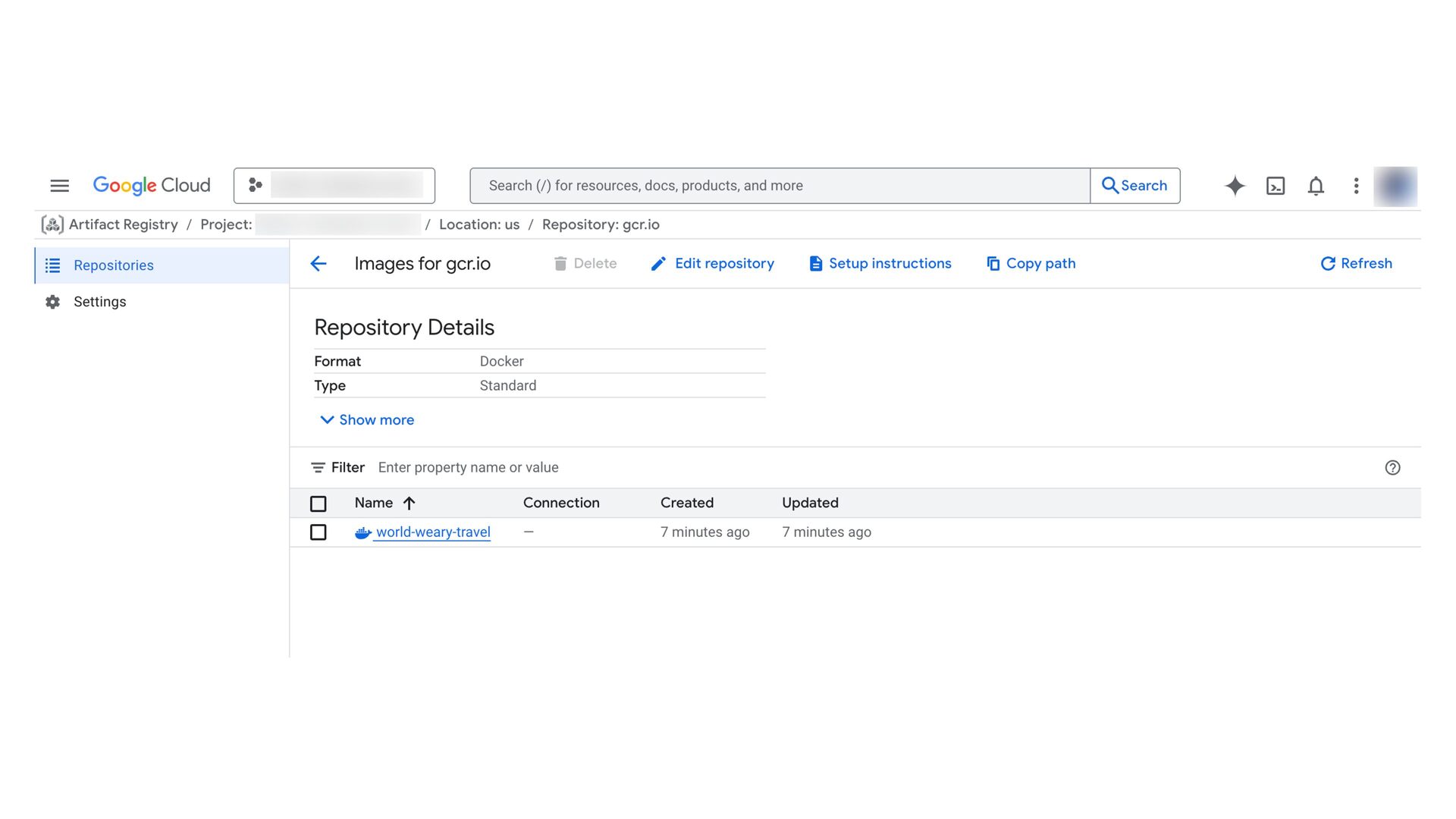Click the Edit repository button

click(713, 264)
